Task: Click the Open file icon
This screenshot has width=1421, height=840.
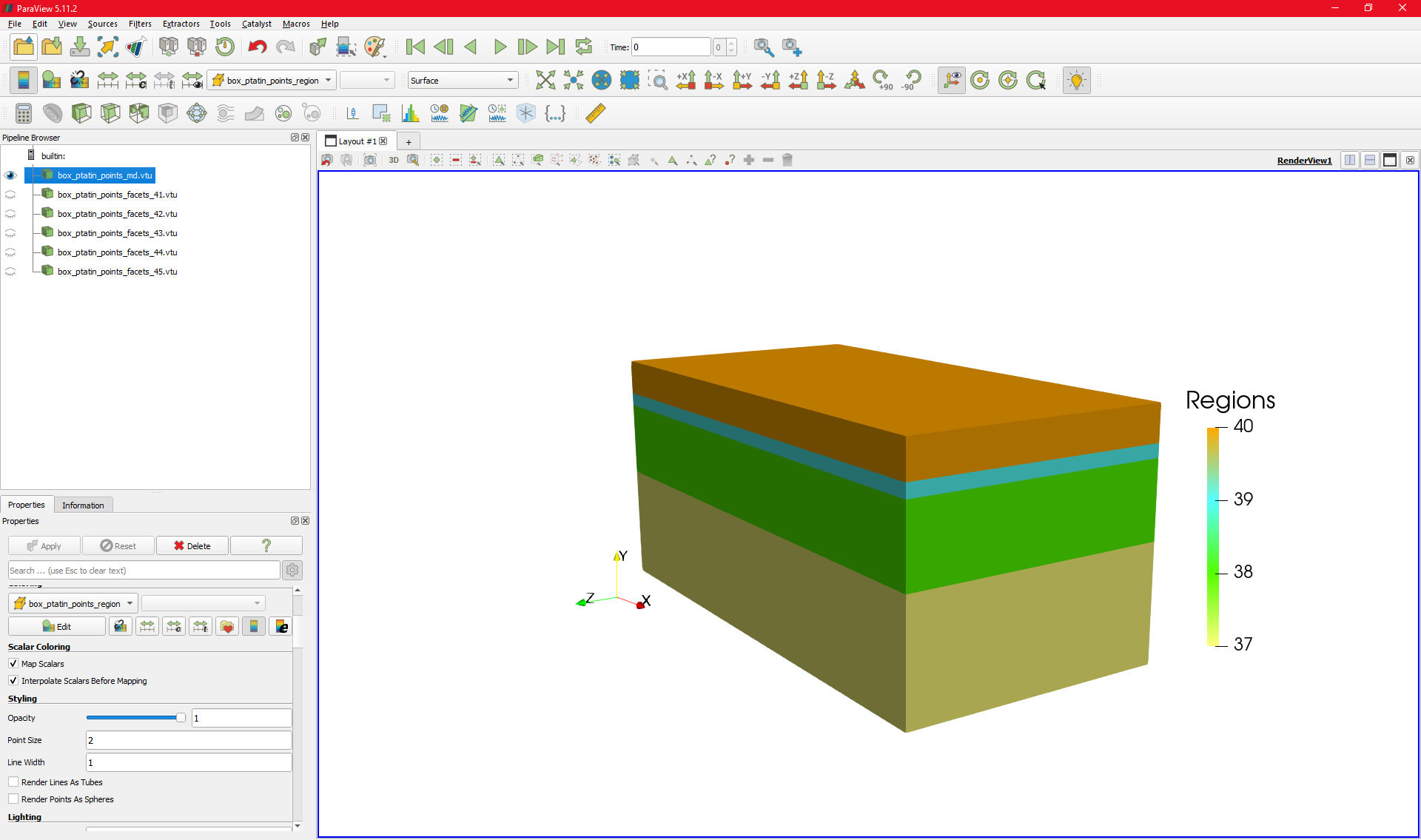Action: [x=24, y=47]
